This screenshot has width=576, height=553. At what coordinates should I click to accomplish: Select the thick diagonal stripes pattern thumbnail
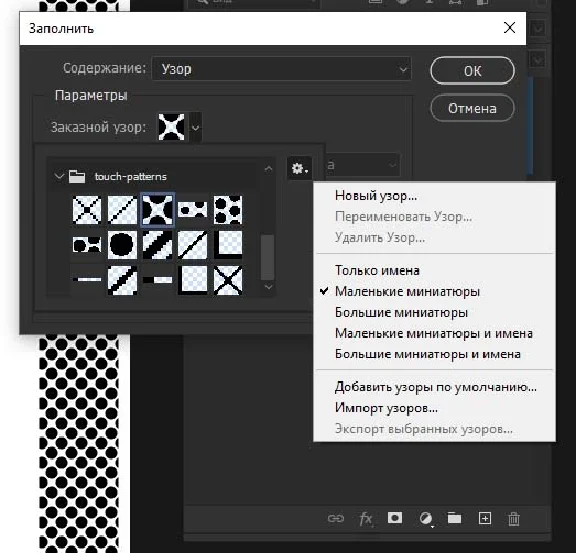click(x=157, y=245)
